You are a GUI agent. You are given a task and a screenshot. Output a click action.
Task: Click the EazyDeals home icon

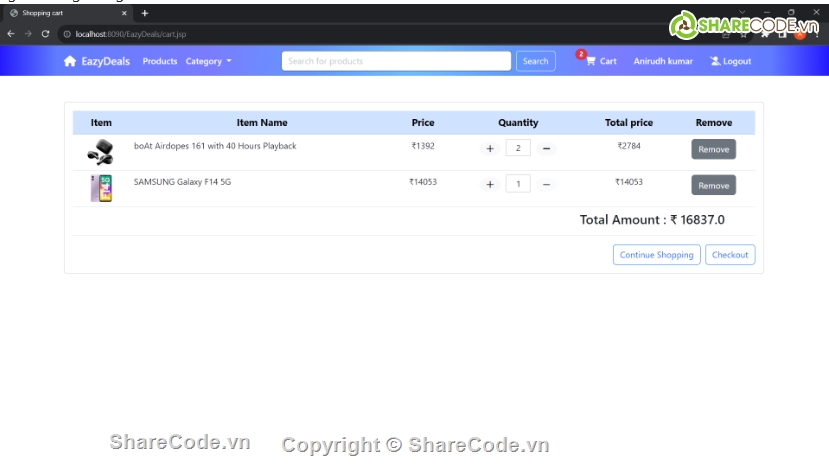[x=70, y=61]
